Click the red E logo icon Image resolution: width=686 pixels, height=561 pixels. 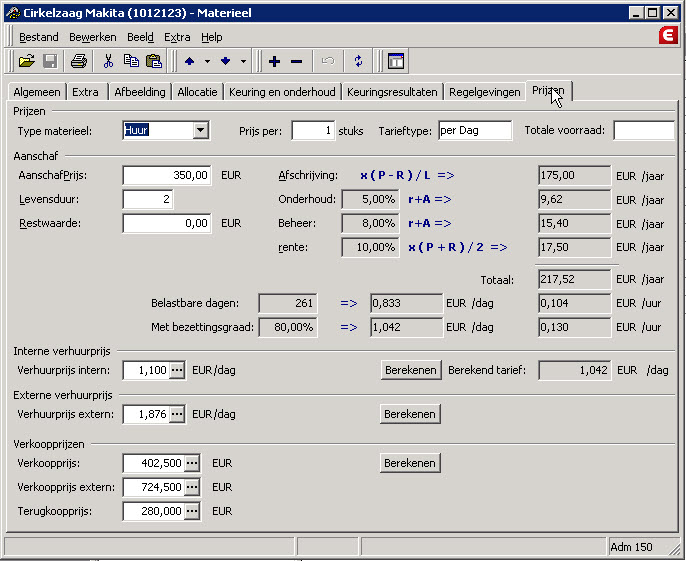(668, 35)
